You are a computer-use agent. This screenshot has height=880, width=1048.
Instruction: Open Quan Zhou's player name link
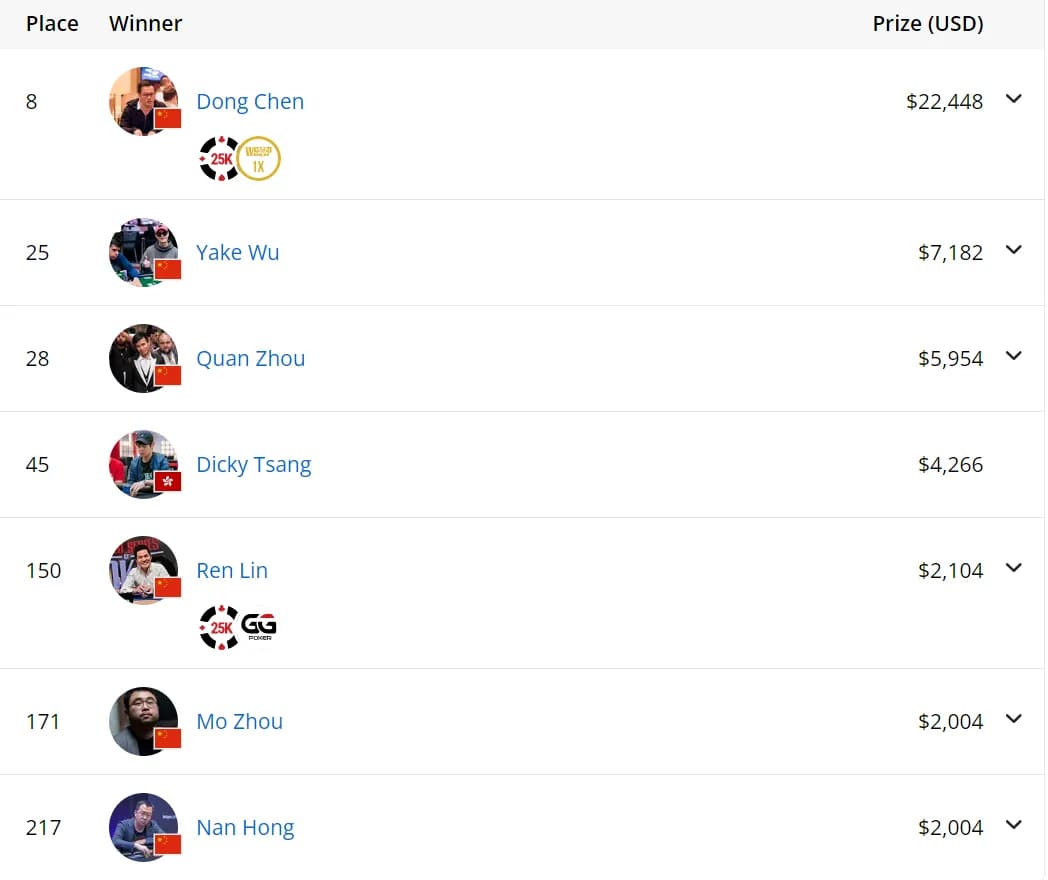pos(251,359)
